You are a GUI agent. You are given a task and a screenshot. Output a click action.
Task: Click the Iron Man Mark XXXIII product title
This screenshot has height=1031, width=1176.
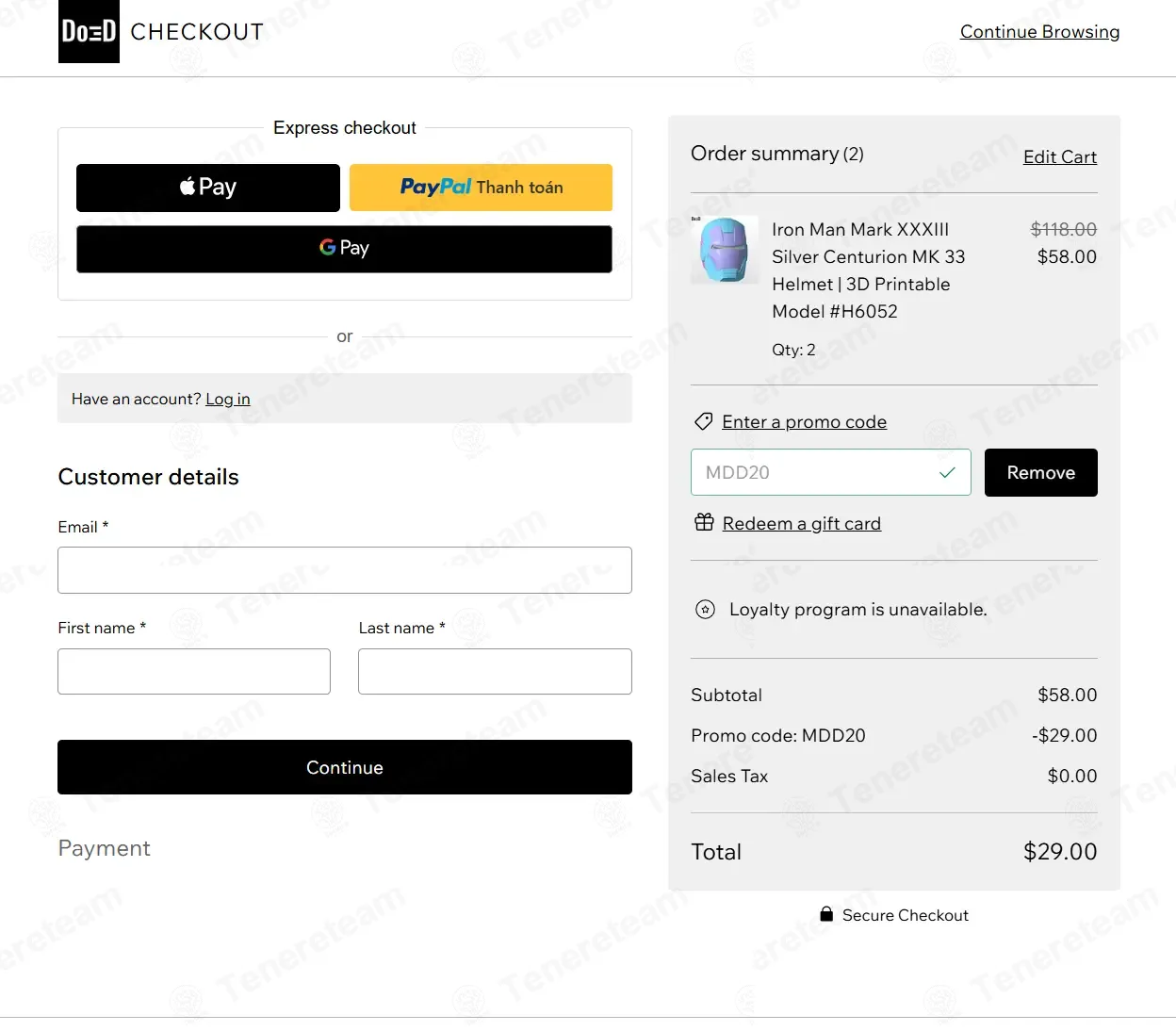pyautogui.click(x=868, y=270)
